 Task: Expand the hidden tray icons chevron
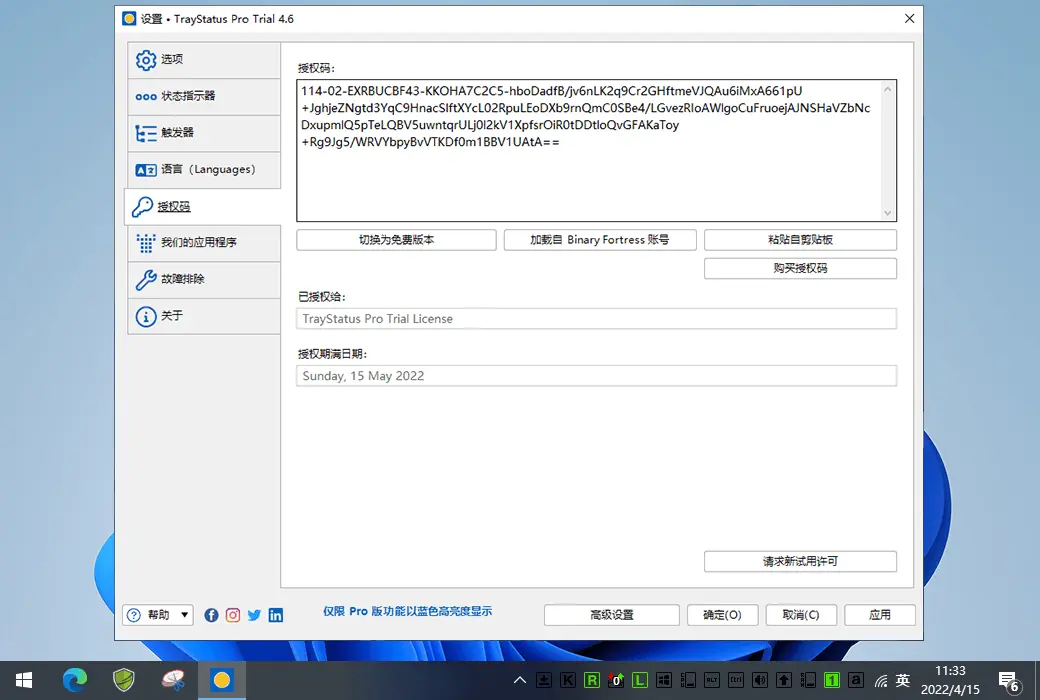520,680
